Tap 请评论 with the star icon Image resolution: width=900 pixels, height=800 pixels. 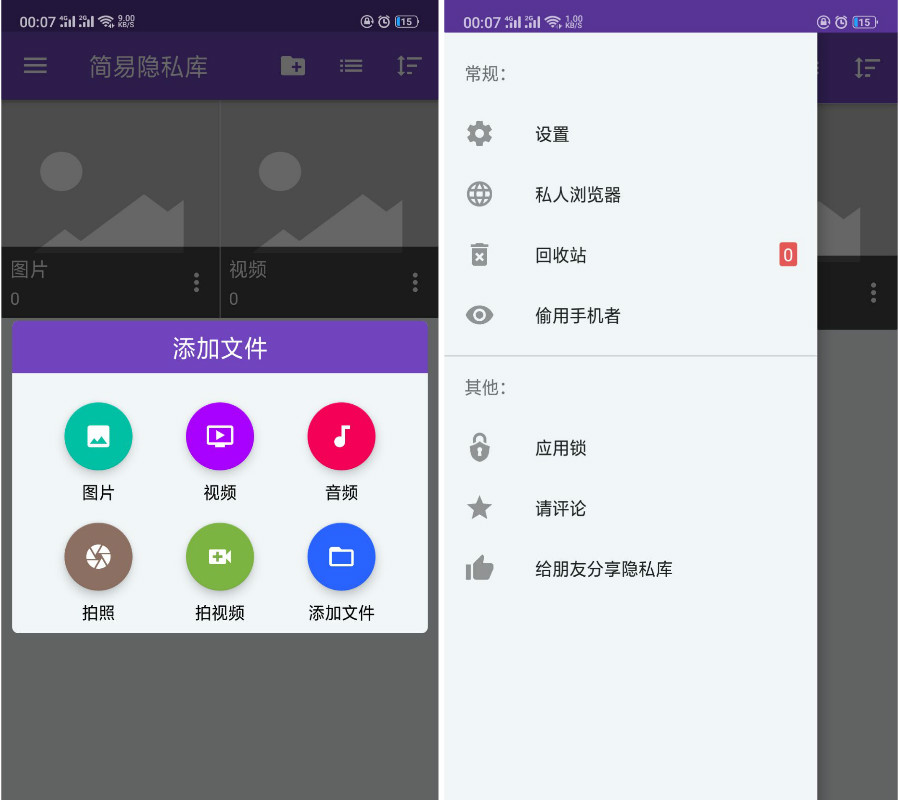point(630,508)
